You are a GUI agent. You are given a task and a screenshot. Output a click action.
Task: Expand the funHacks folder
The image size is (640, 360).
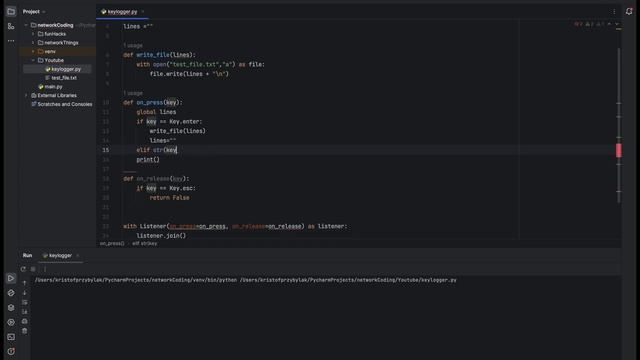pyautogui.click(x=33, y=34)
